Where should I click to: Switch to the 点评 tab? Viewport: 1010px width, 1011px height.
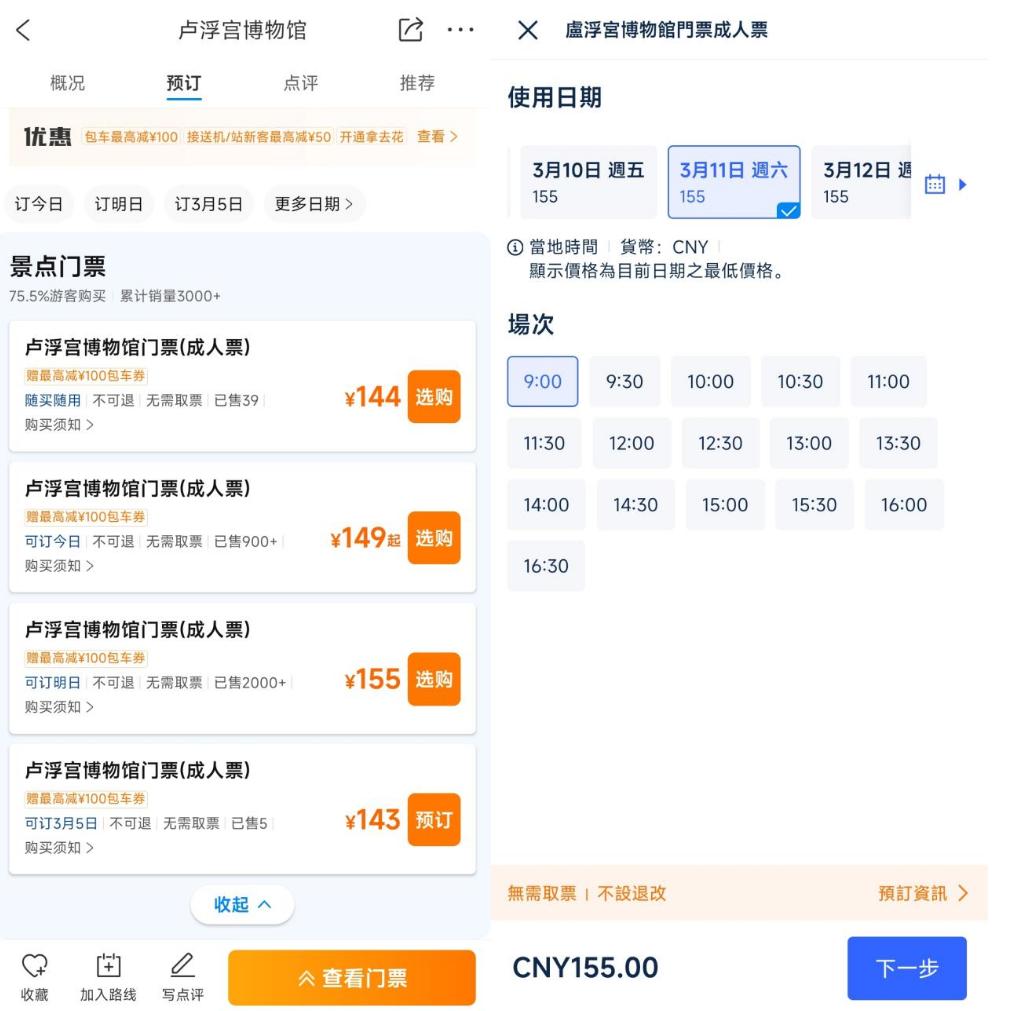300,83
